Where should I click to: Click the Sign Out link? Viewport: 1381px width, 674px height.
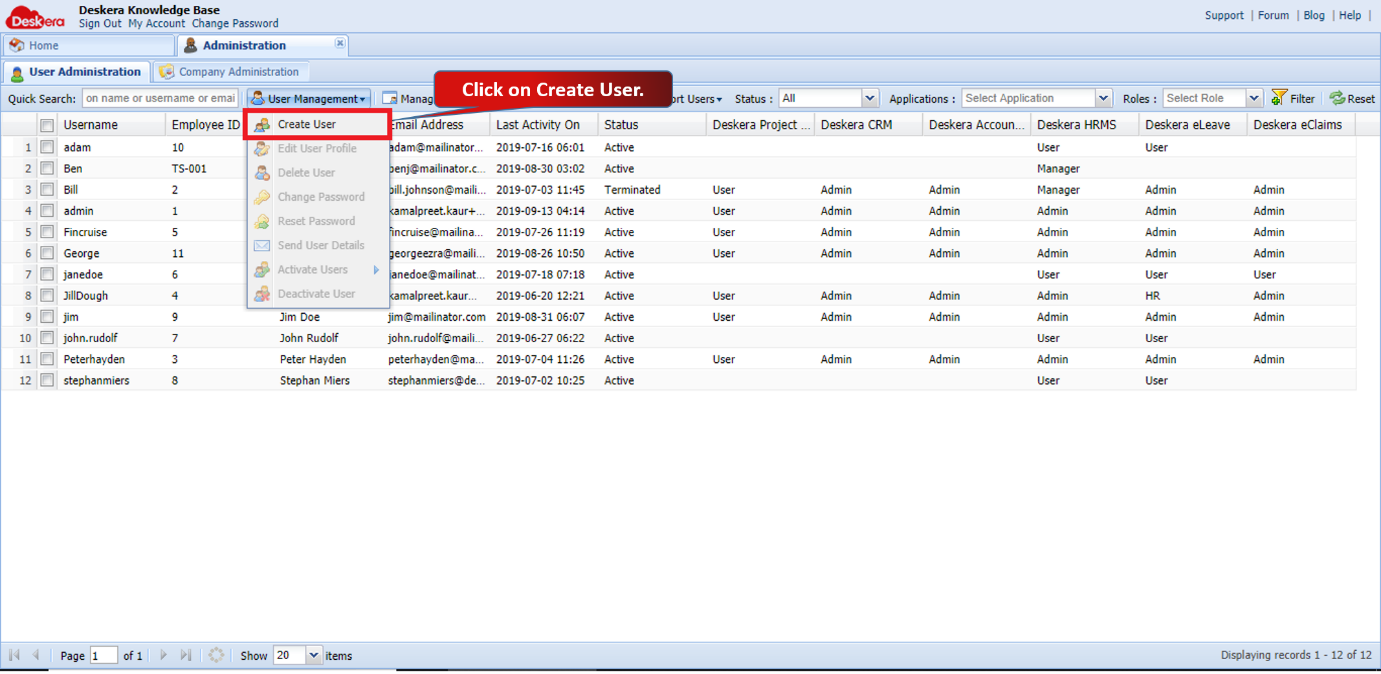pos(100,23)
